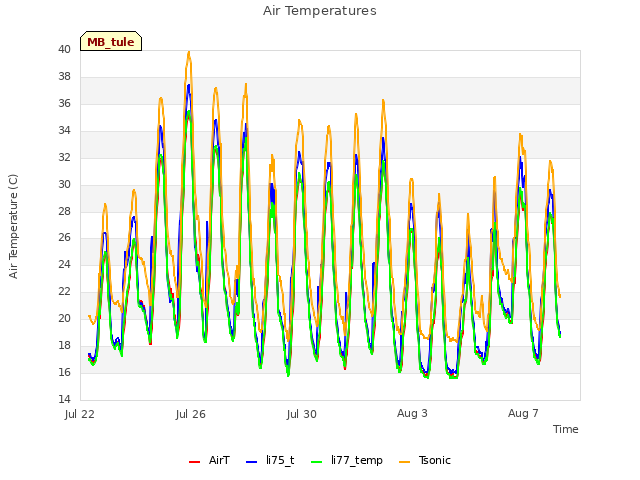Toggle the li75_t legend entry
The image size is (640, 480).
click(270, 460)
